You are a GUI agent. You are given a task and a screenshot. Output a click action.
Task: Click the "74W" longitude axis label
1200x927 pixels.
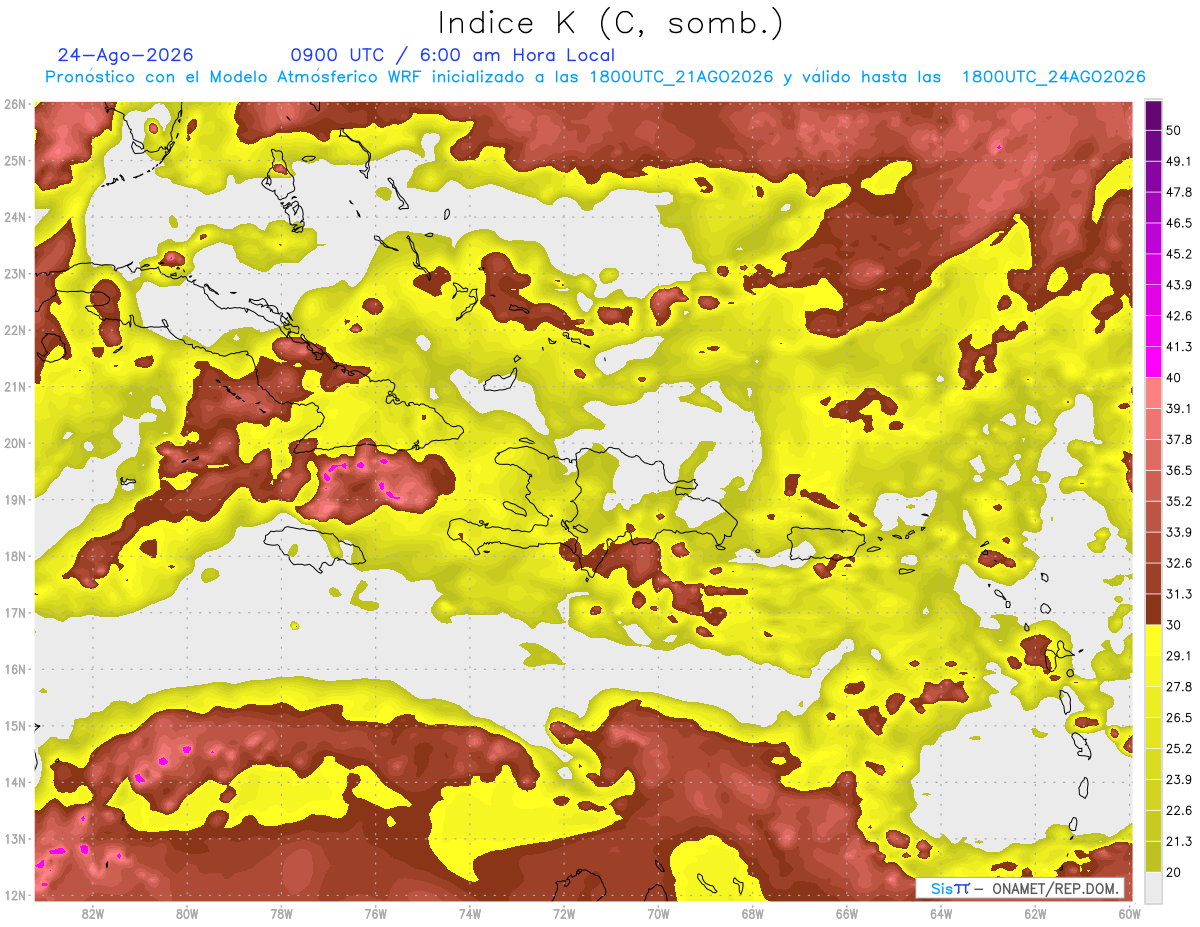470,913
